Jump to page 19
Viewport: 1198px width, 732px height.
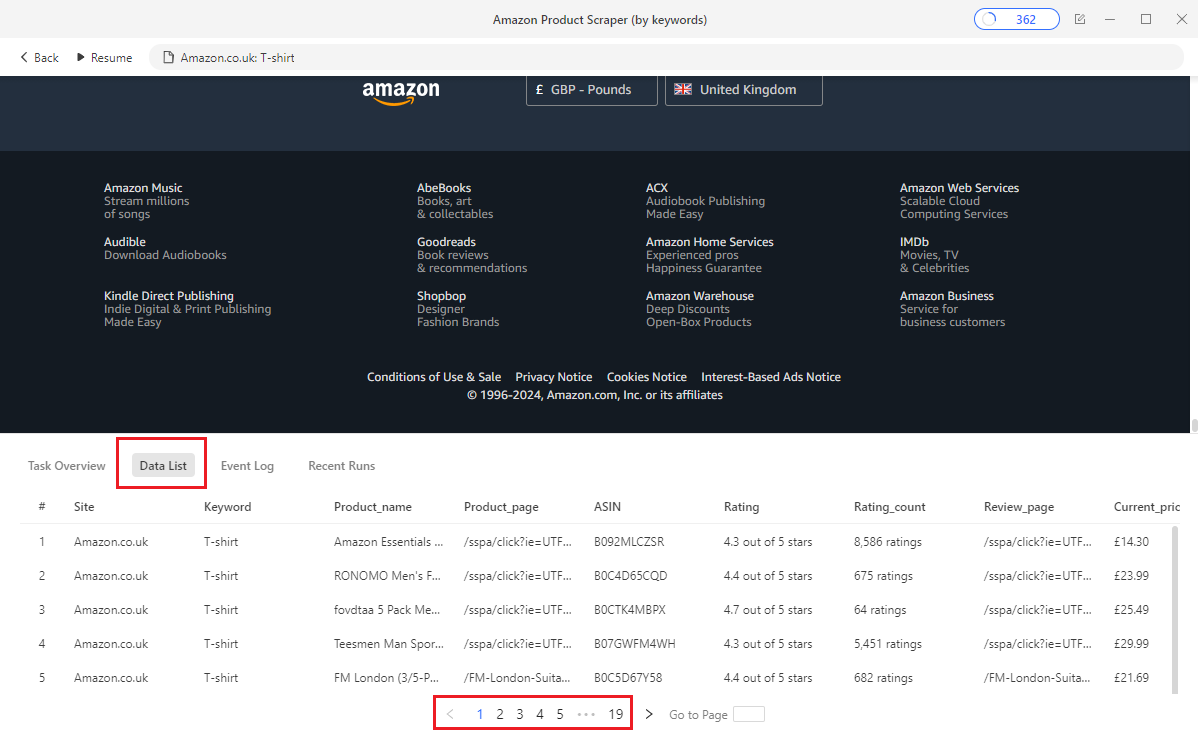point(616,714)
